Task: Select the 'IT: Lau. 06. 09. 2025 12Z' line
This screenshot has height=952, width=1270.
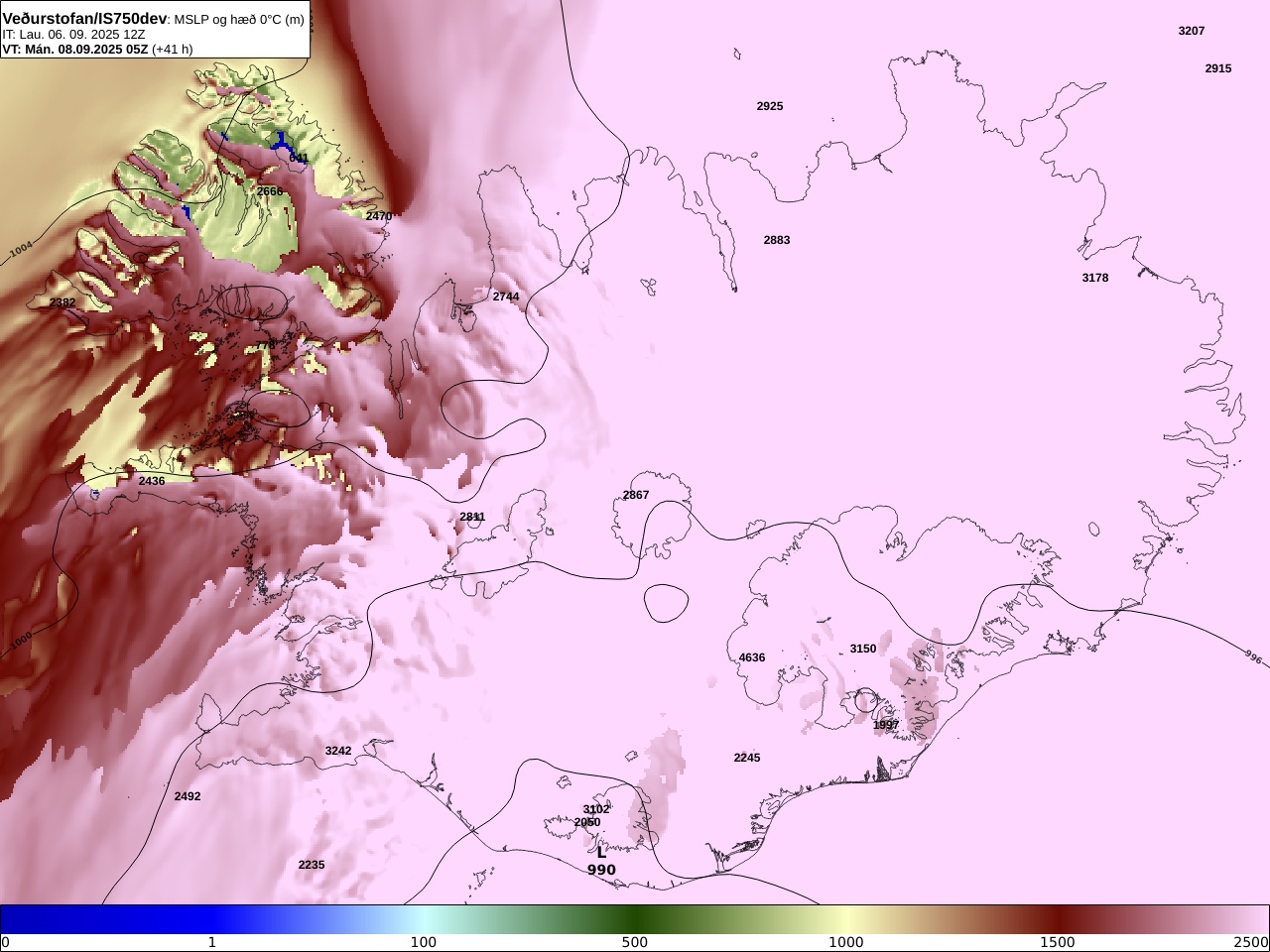Action: [74, 35]
